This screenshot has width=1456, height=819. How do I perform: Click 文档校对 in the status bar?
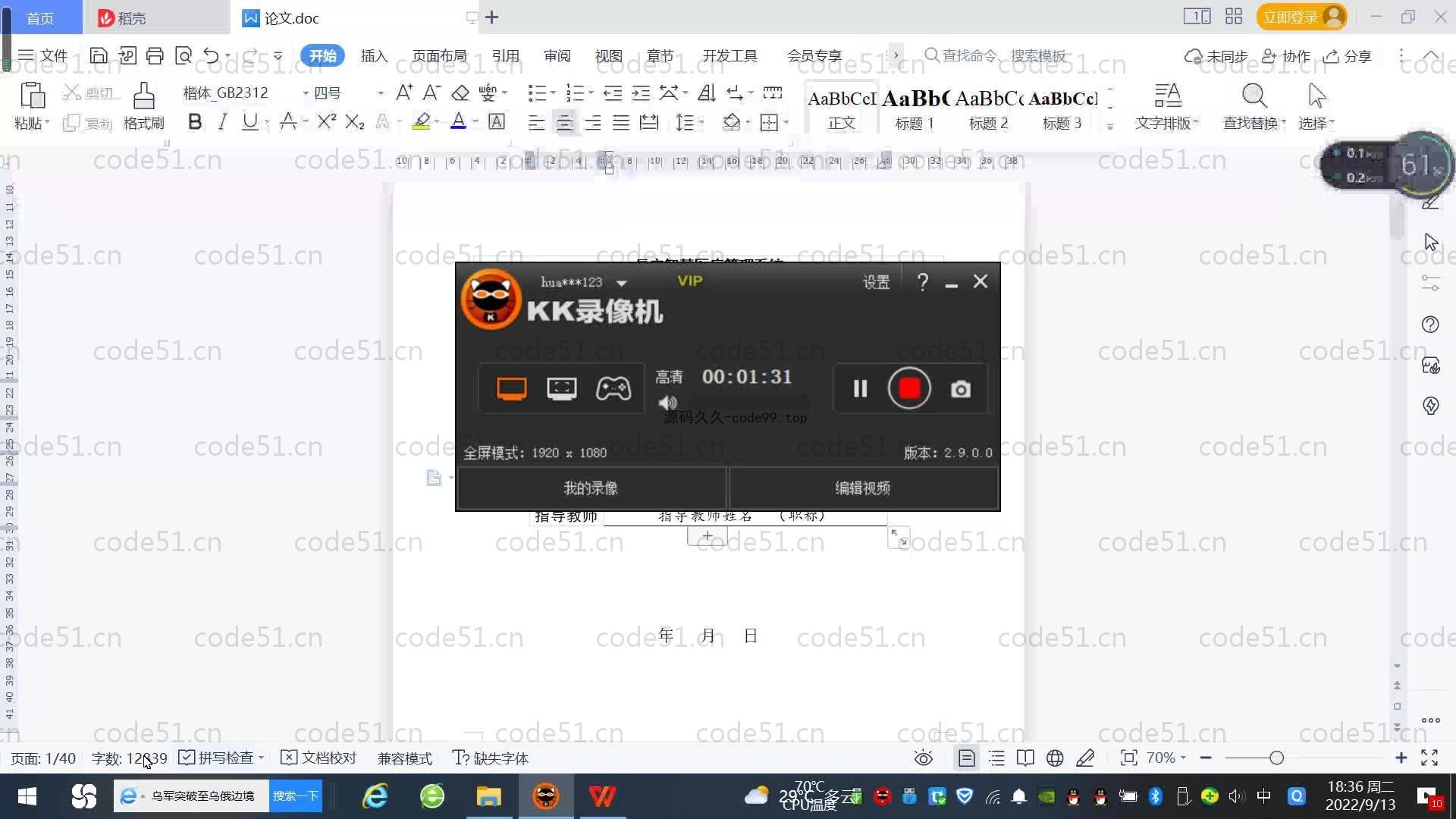tap(318, 758)
